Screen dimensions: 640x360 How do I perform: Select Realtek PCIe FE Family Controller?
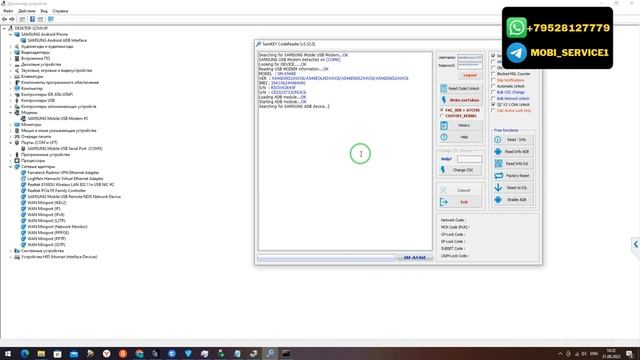[57, 191]
